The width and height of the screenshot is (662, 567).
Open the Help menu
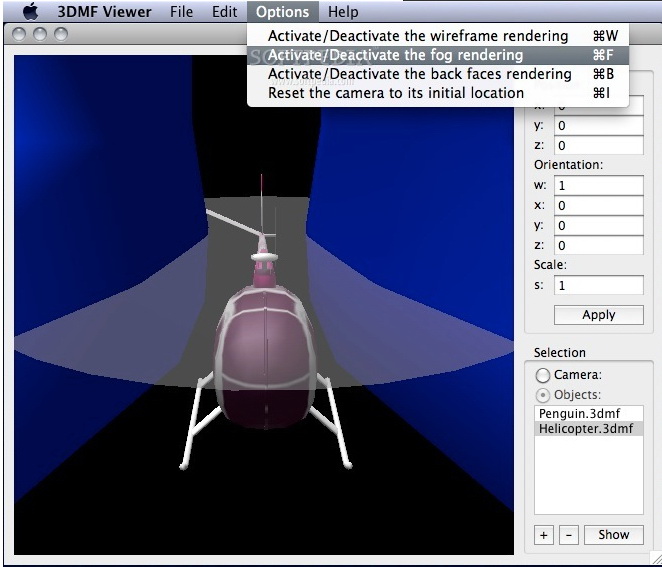[343, 12]
